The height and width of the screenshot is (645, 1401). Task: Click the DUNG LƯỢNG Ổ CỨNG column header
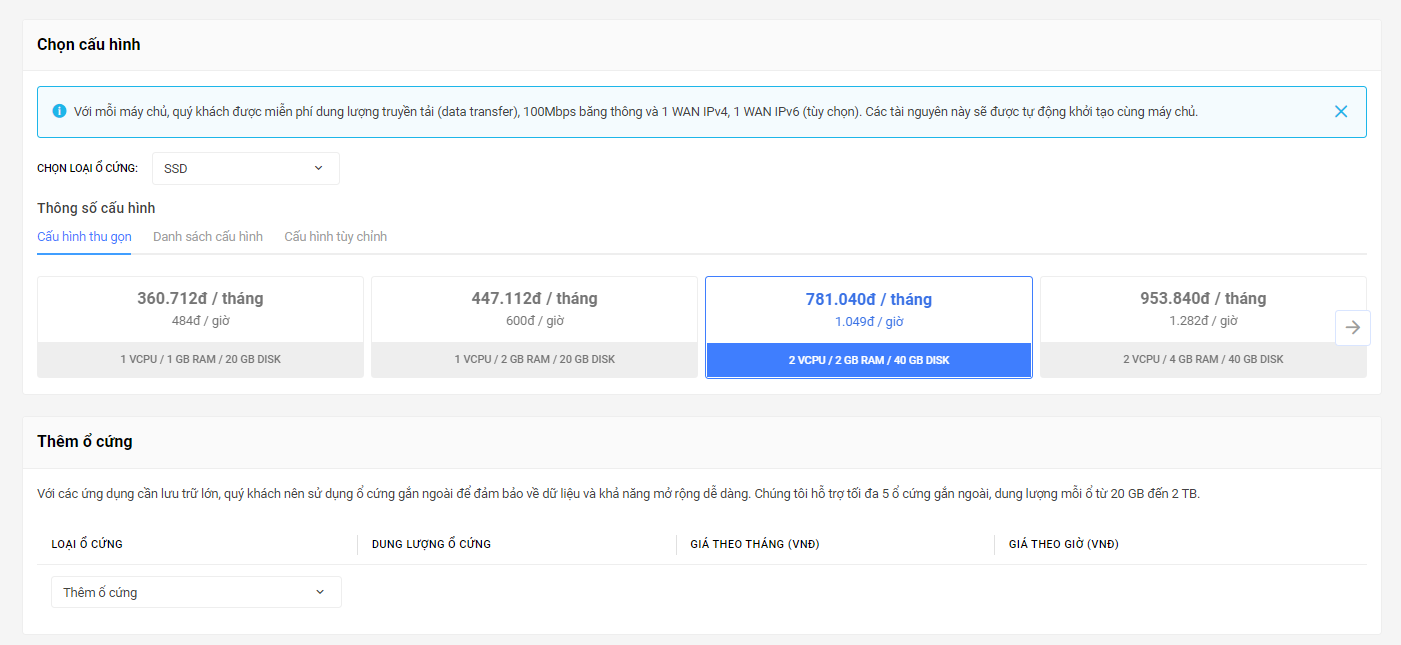pyautogui.click(x=431, y=544)
